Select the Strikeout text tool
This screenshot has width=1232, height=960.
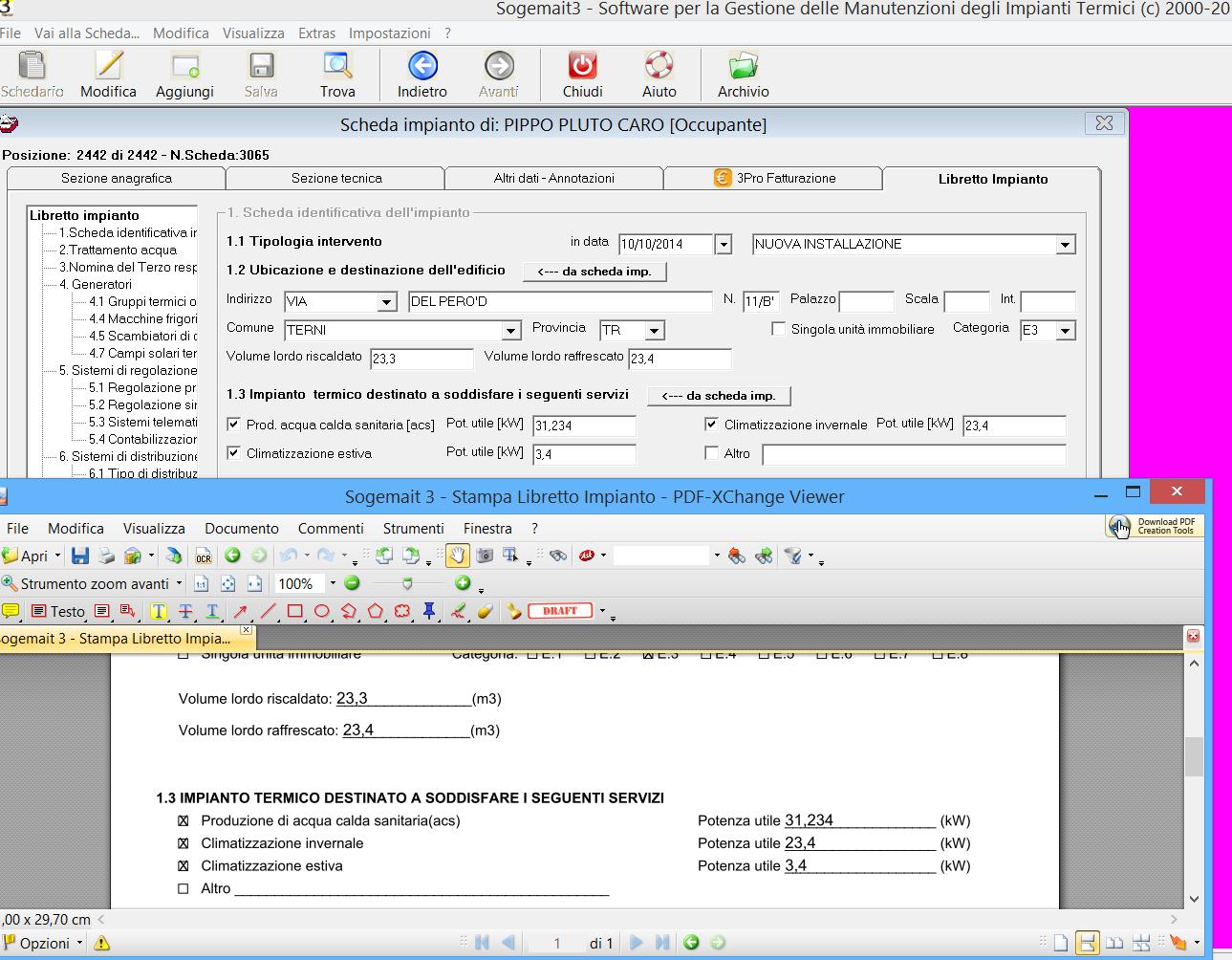(x=185, y=611)
